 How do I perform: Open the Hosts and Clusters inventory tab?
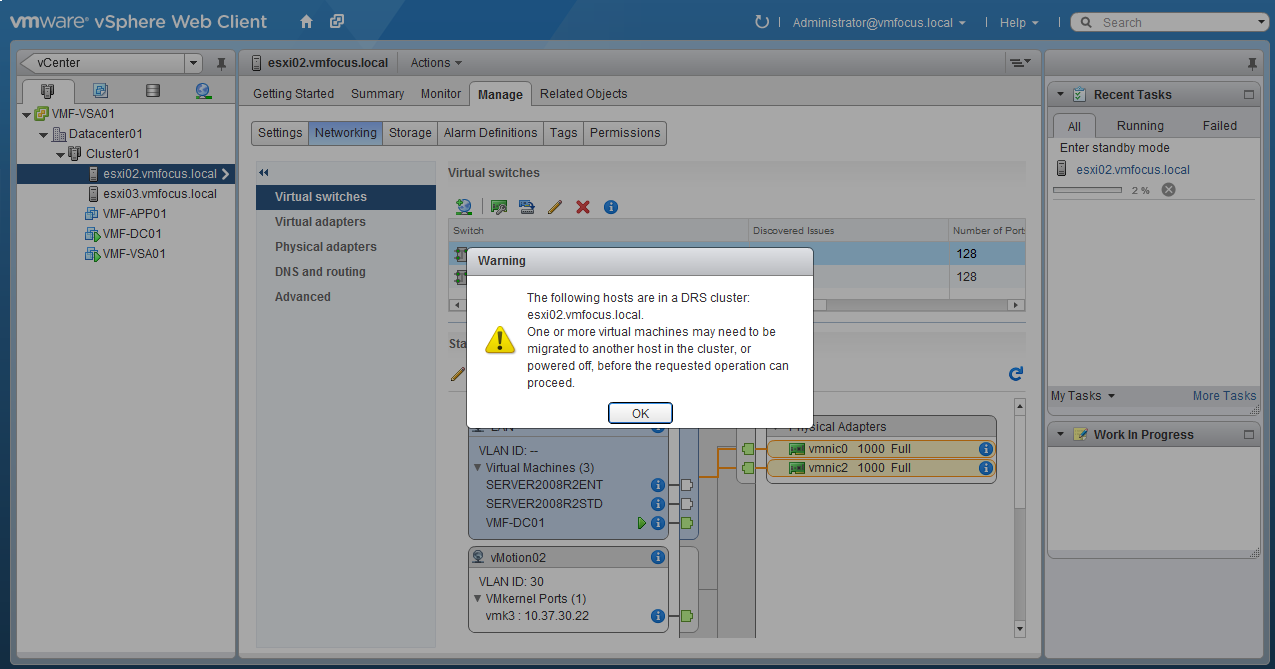tap(48, 91)
